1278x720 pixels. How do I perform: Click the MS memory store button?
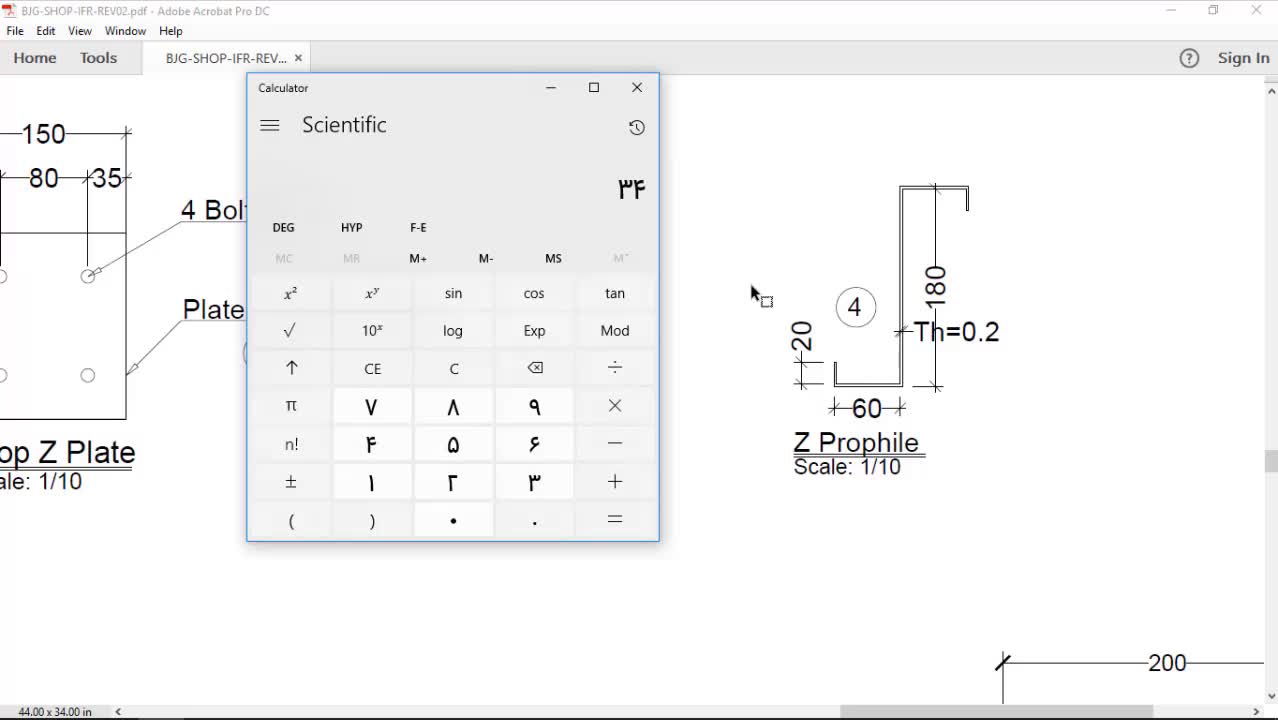point(553,259)
